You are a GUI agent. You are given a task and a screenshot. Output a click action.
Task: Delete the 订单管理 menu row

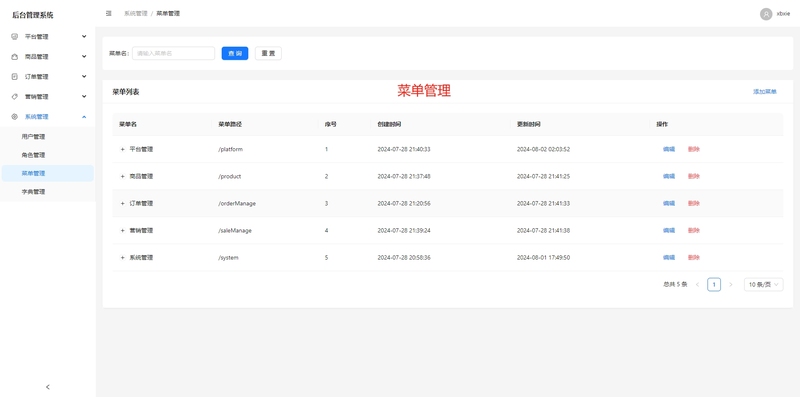(694, 204)
